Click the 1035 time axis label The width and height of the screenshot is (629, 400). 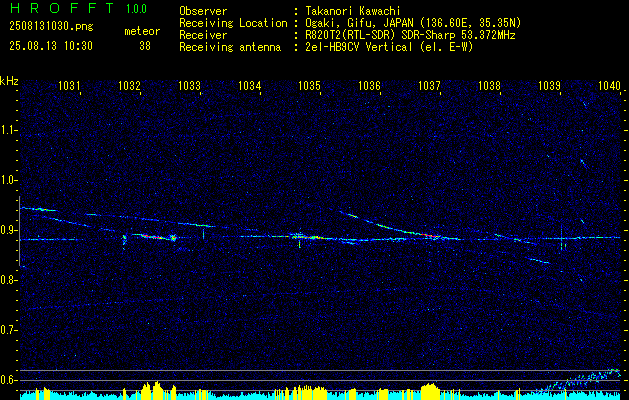309,85
